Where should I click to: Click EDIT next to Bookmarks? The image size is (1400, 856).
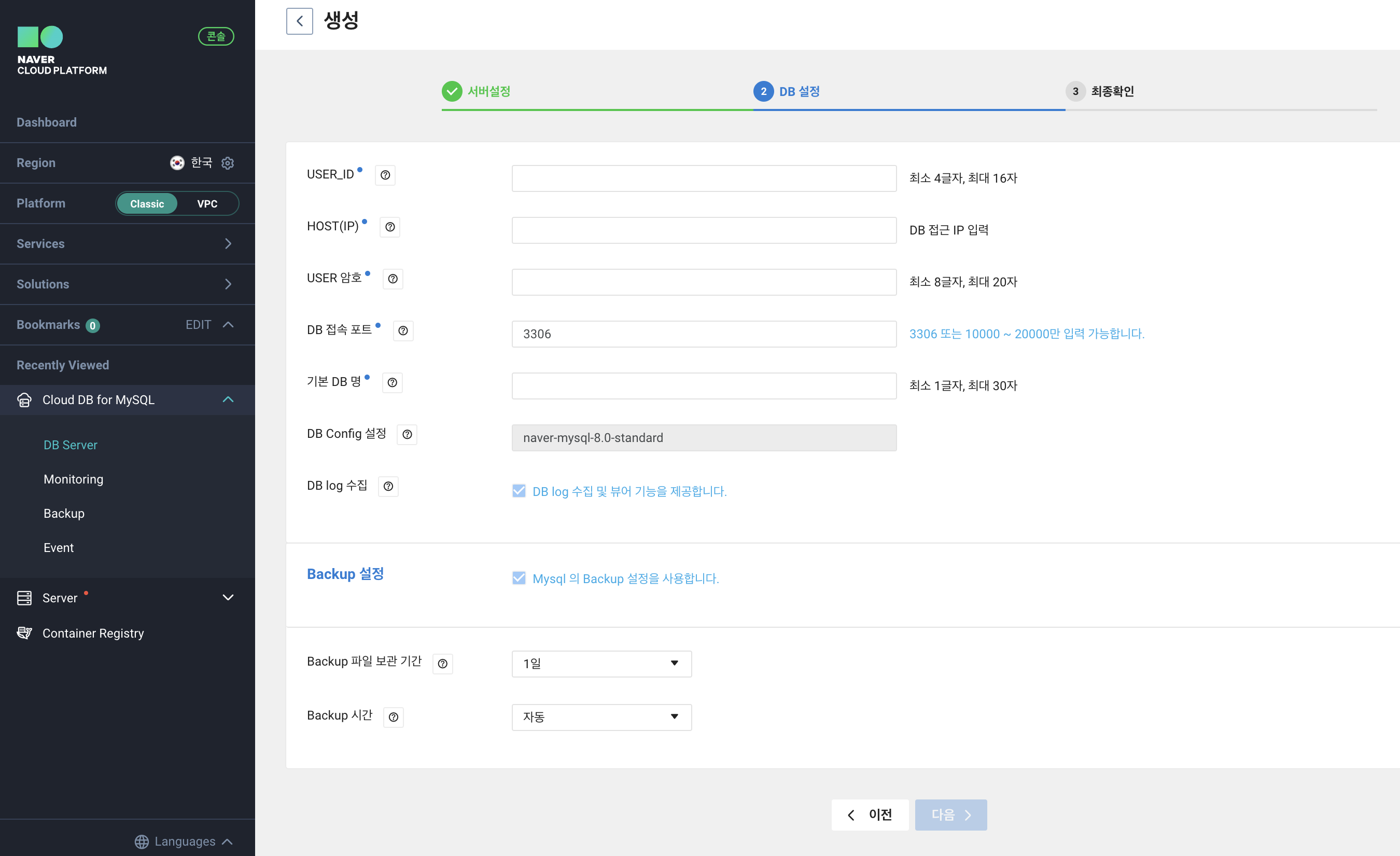point(198,325)
